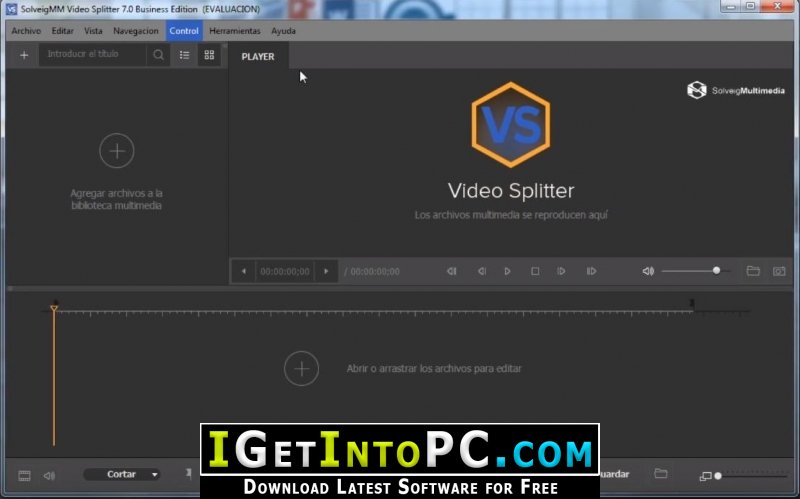
Task: Switch library to grid view
Action: point(209,55)
